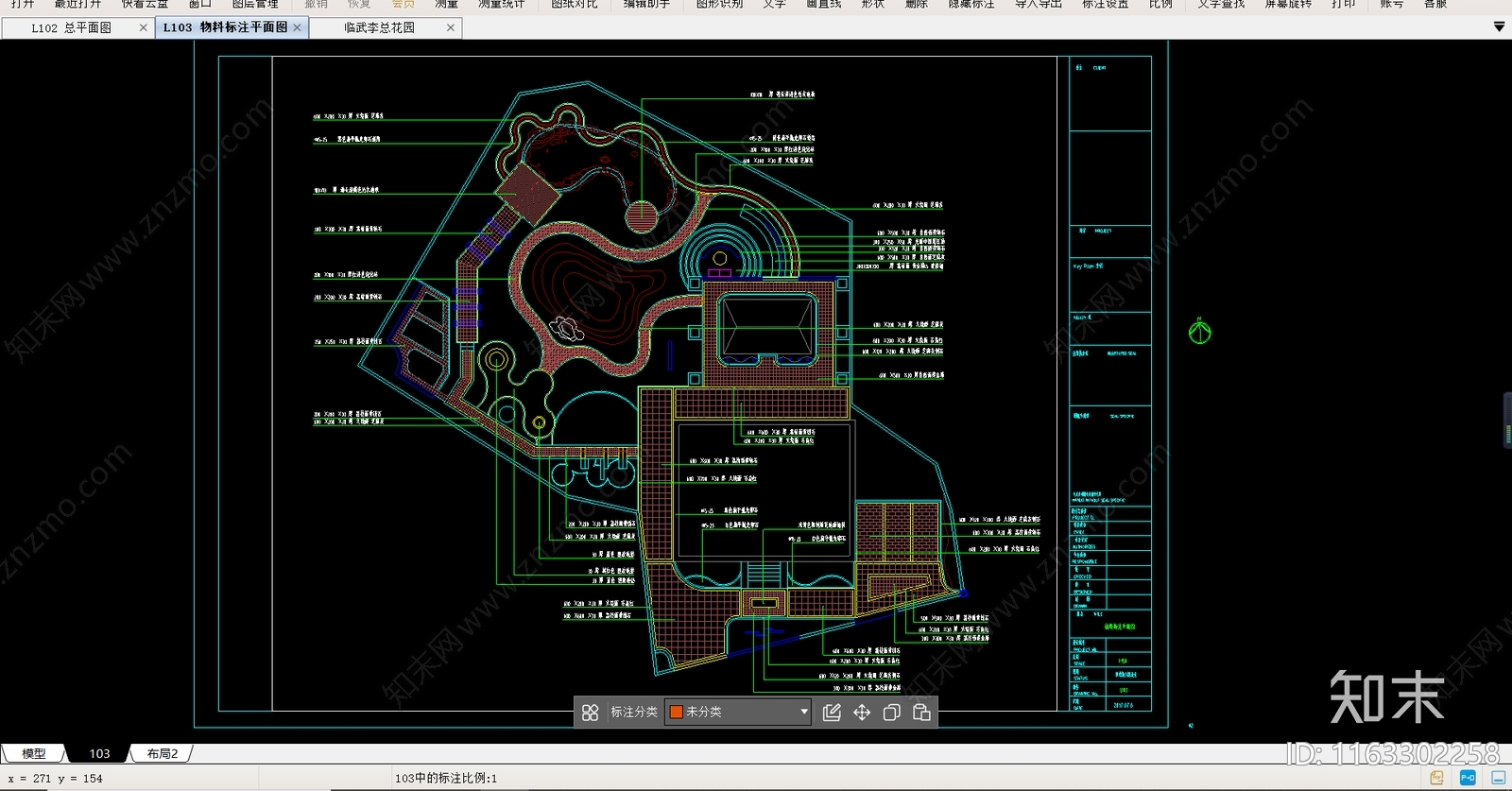This screenshot has width=1512, height=791.
Task: Click the green north arrow symbol
Action: pos(1199,331)
